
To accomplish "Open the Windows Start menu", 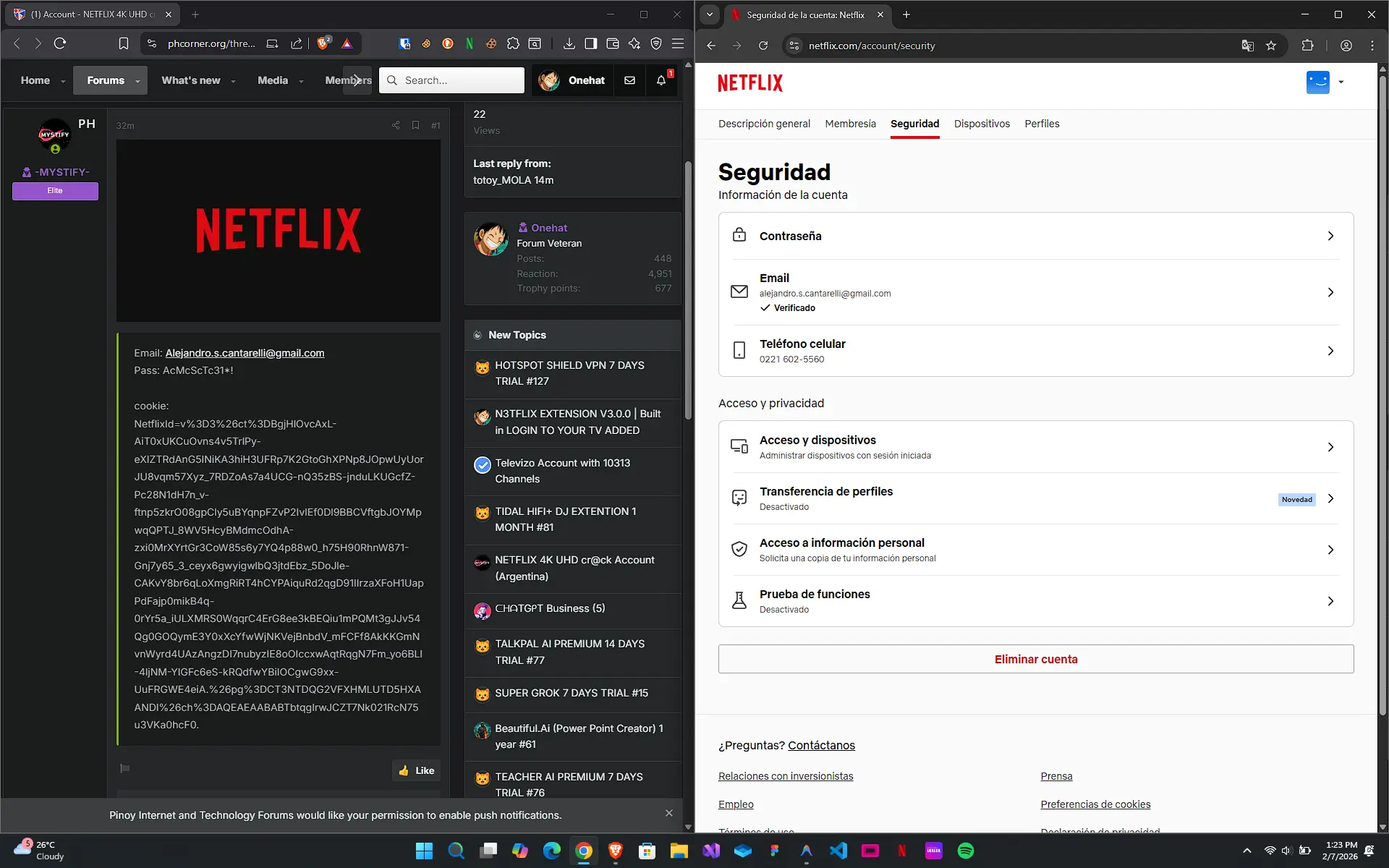I will click(x=425, y=851).
